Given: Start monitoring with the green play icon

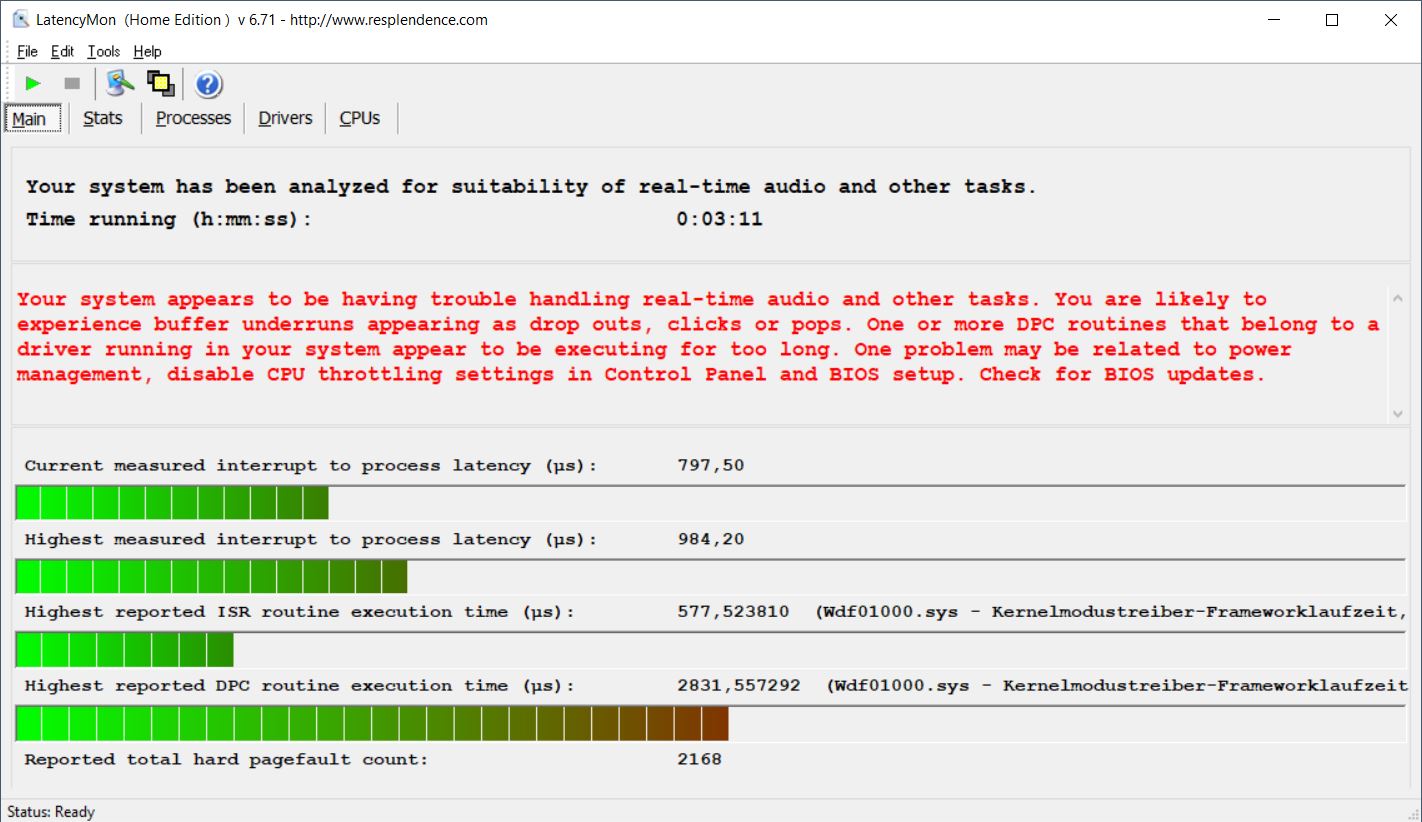Looking at the screenshot, I should coord(33,84).
